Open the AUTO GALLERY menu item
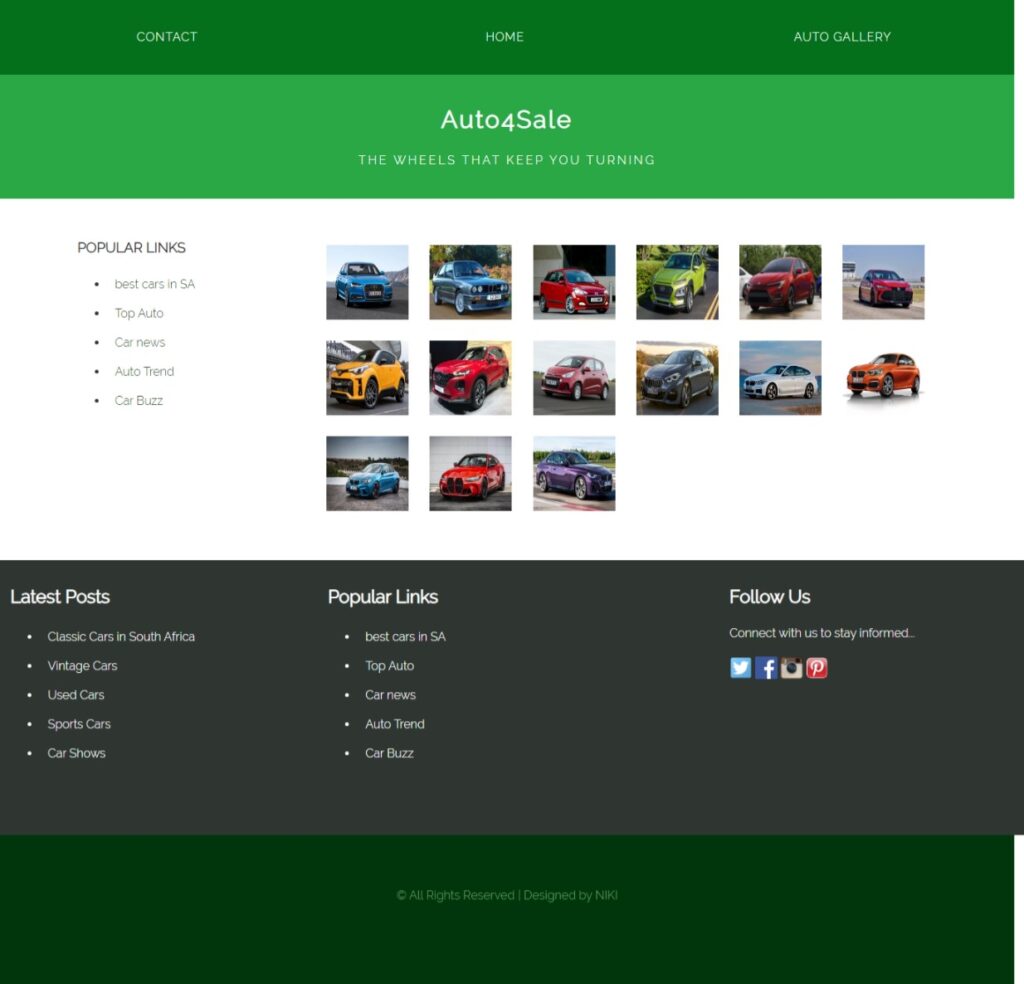Screen dimensions: 1024x984 pyautogui.click(x=842, y=37)
